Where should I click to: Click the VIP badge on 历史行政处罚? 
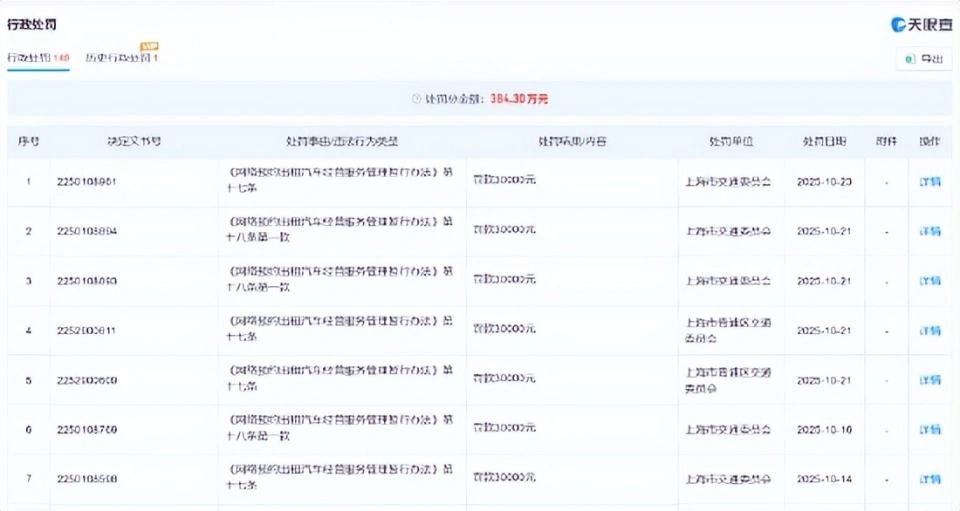coord(149,46)
